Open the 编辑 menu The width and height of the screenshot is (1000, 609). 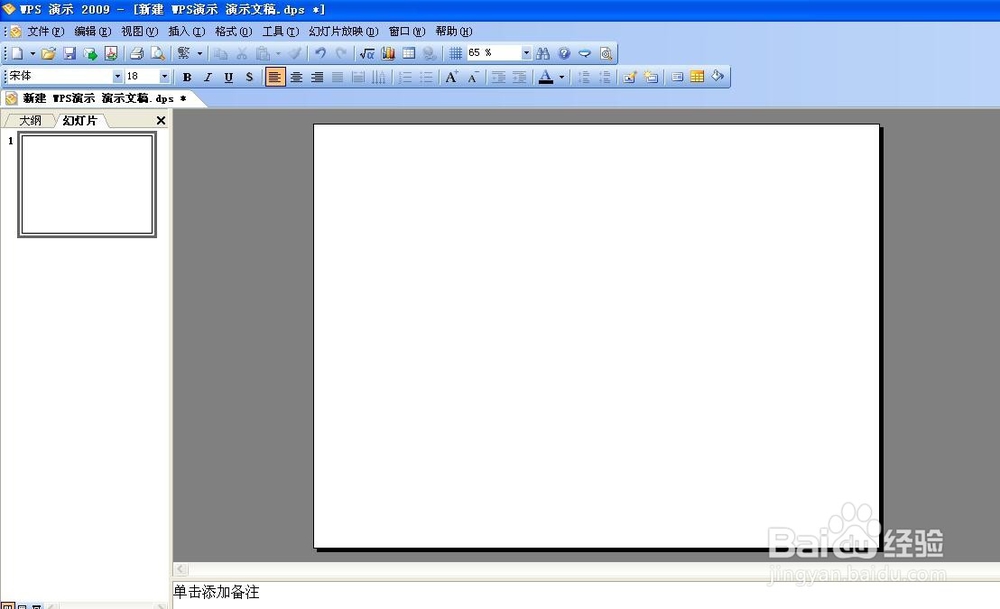coord(92,31)
